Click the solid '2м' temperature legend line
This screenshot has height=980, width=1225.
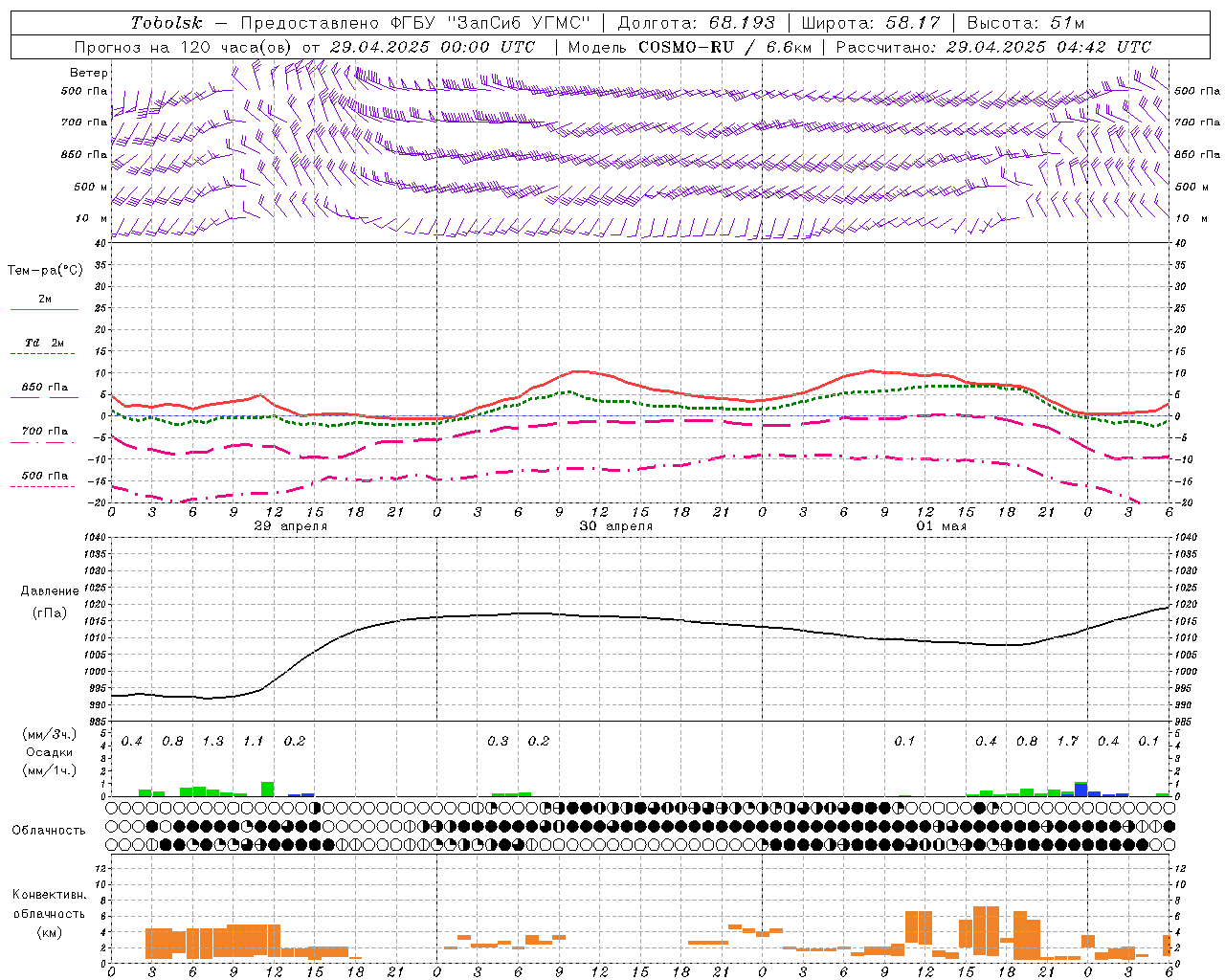click(x=44, y=309)
